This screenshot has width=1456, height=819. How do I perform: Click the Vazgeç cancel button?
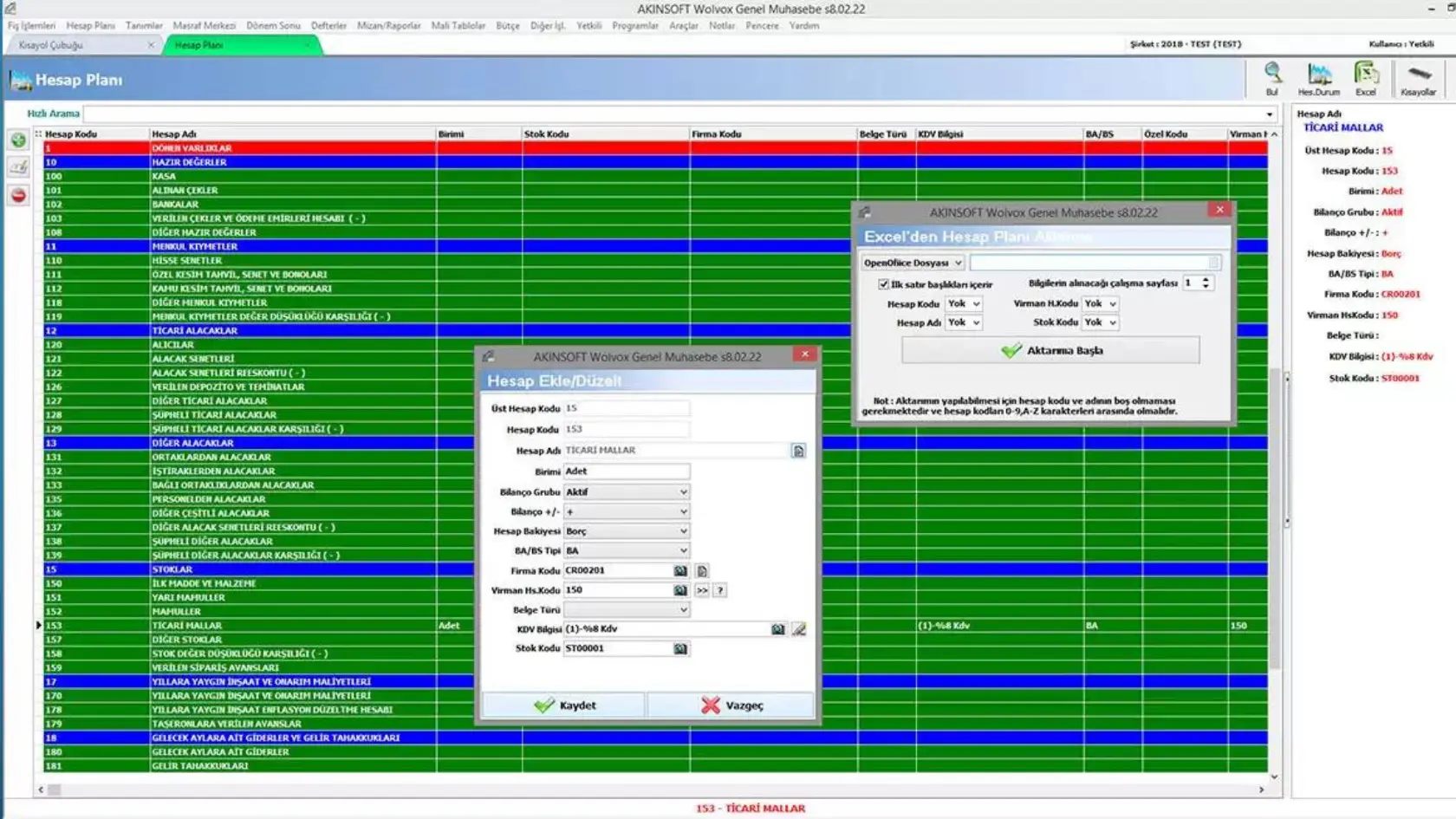731,705
